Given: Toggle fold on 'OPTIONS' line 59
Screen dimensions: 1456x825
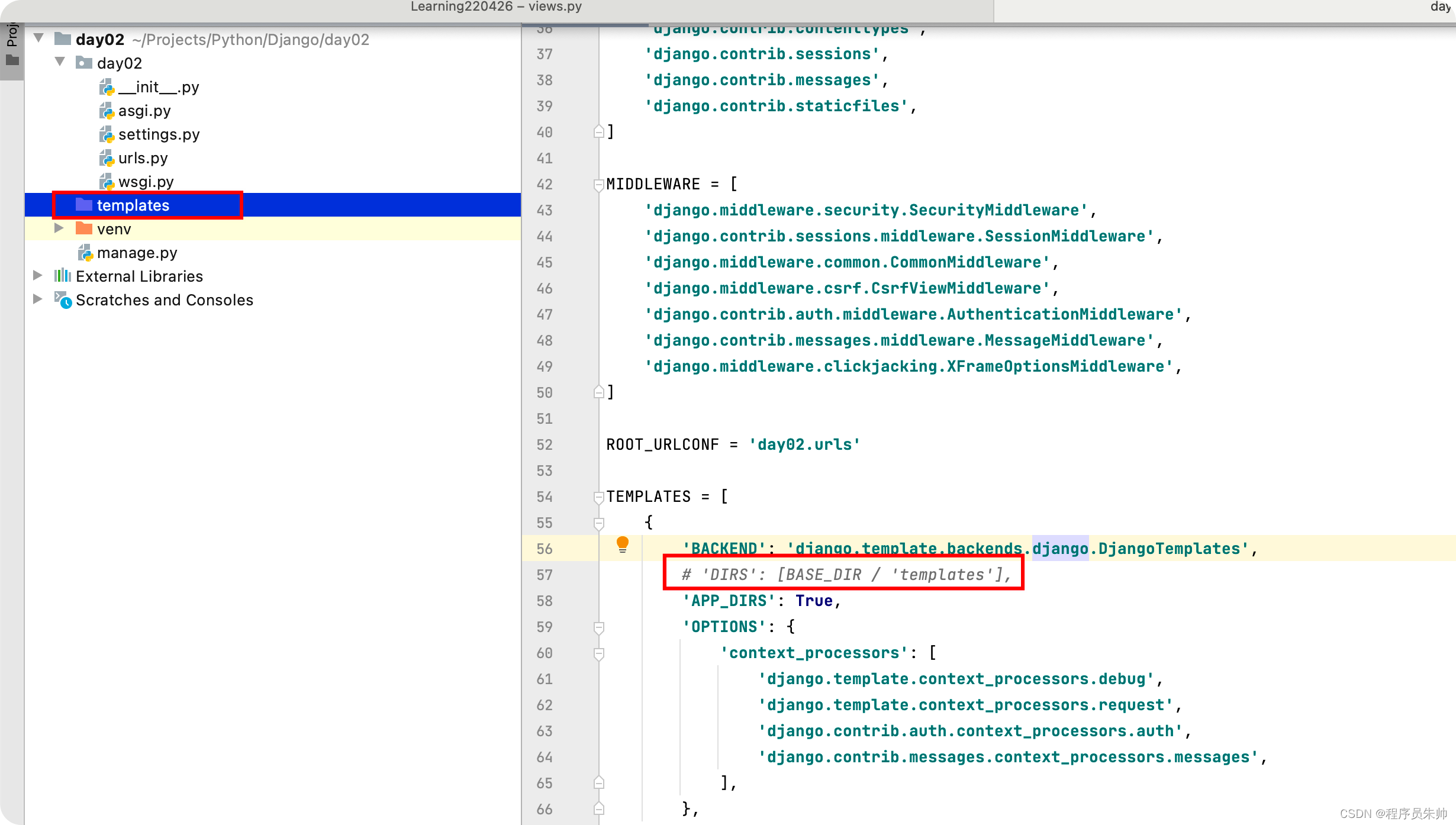Looking at the screenshot, I should click(x=598, y=627).
